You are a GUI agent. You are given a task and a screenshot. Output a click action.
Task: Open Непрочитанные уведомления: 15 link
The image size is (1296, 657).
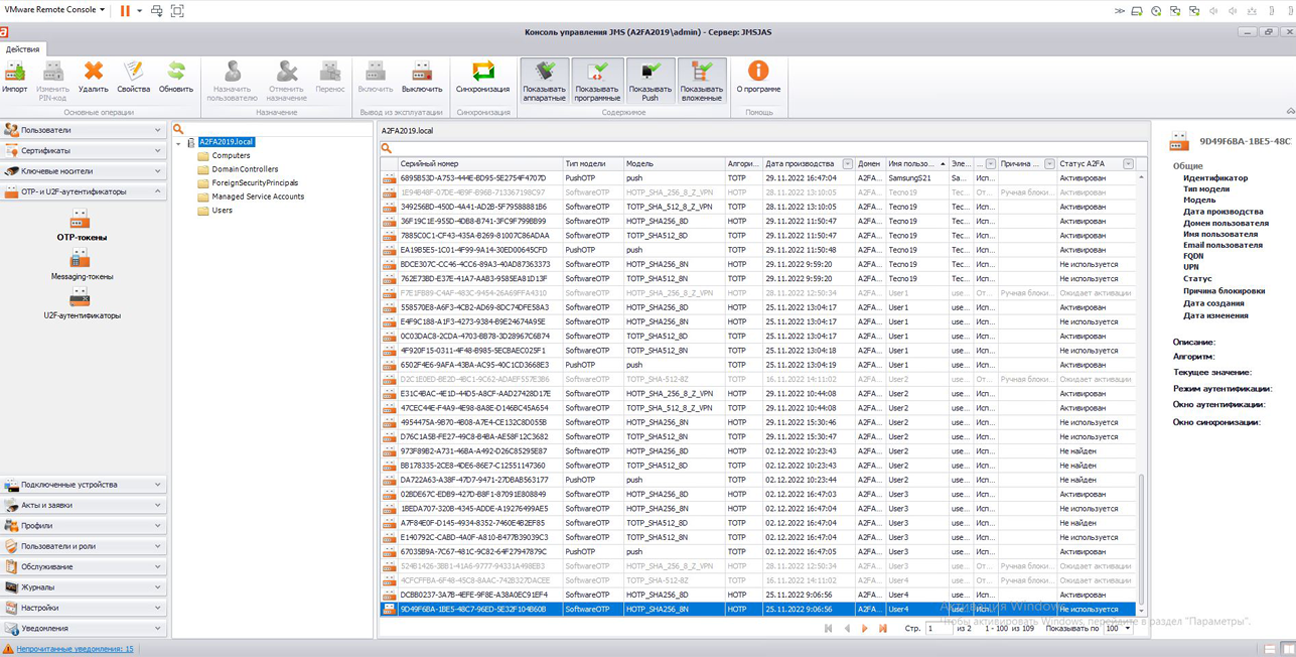pos(75,649)
